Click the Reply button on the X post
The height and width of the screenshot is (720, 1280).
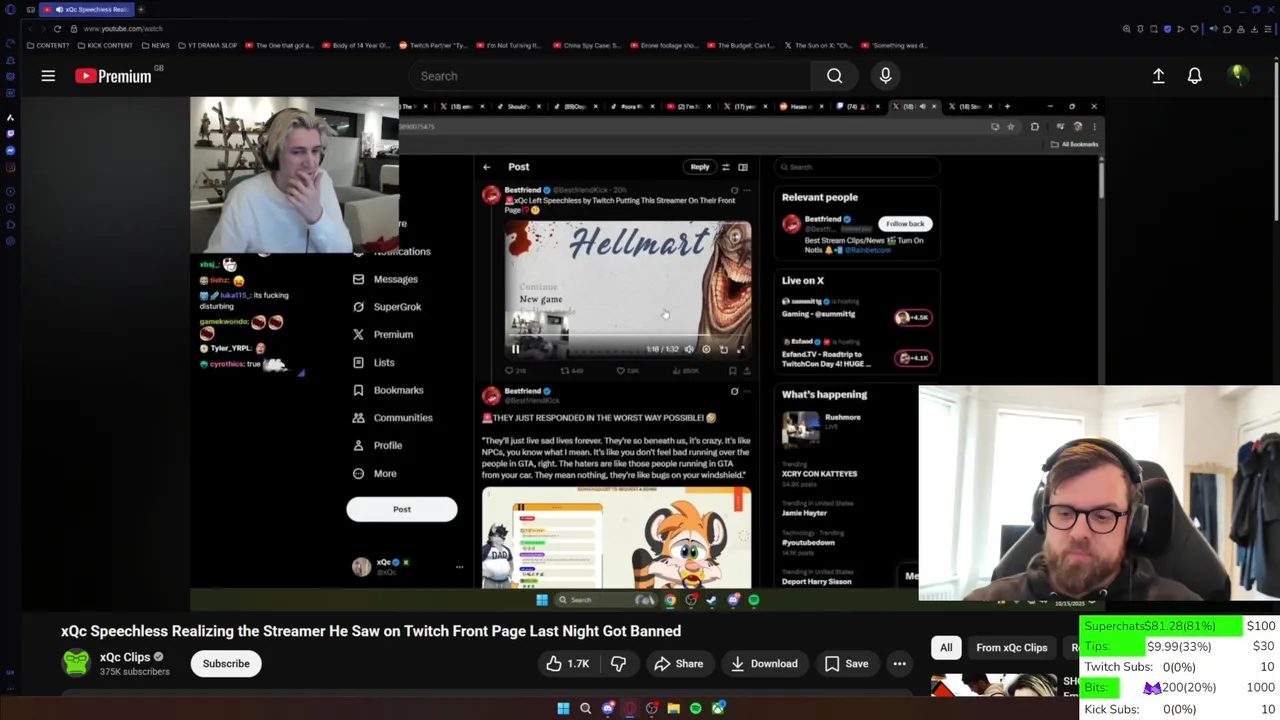pyautogui.click(x=700, y=167)
